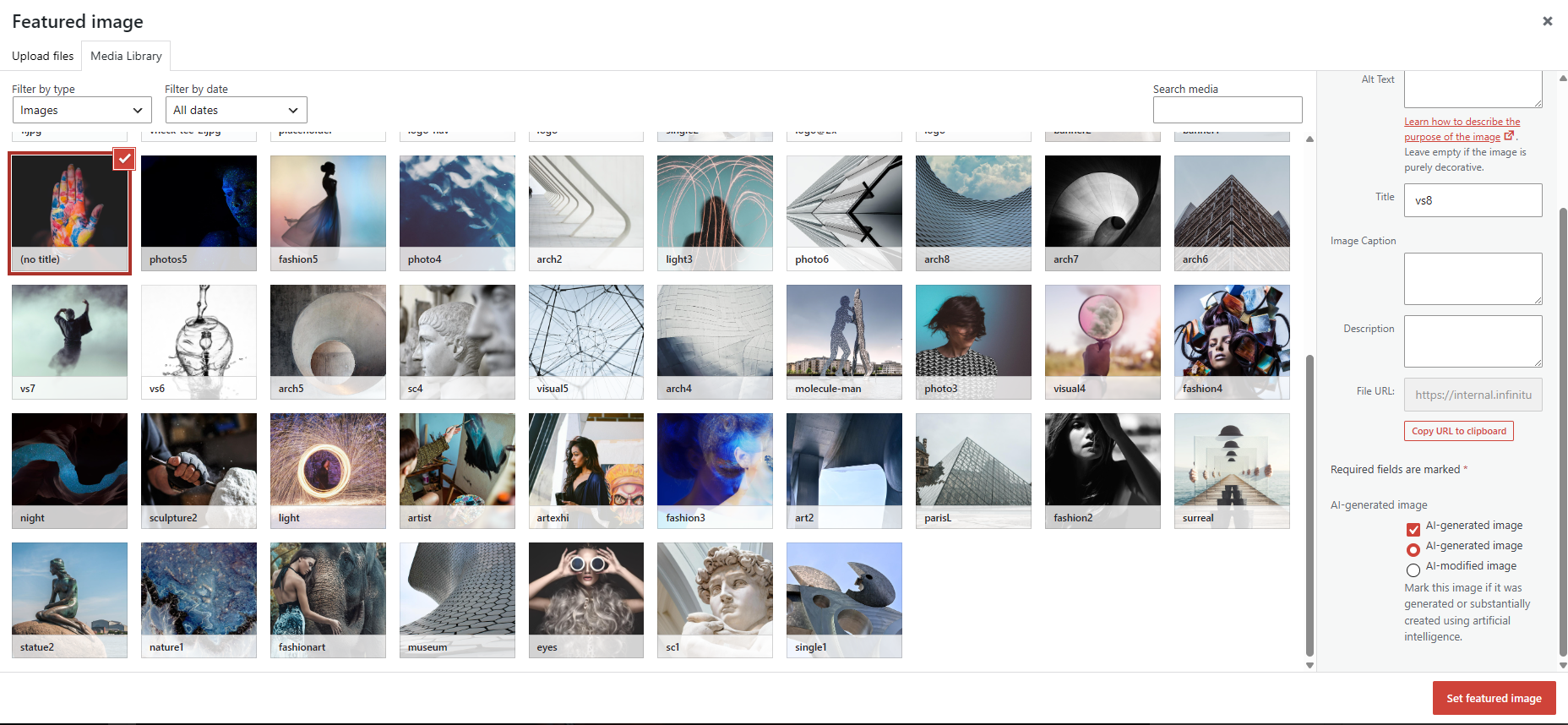Open the Media Library tab
The height and width of the screenshot is (725, 1568).
click(126, 56)
